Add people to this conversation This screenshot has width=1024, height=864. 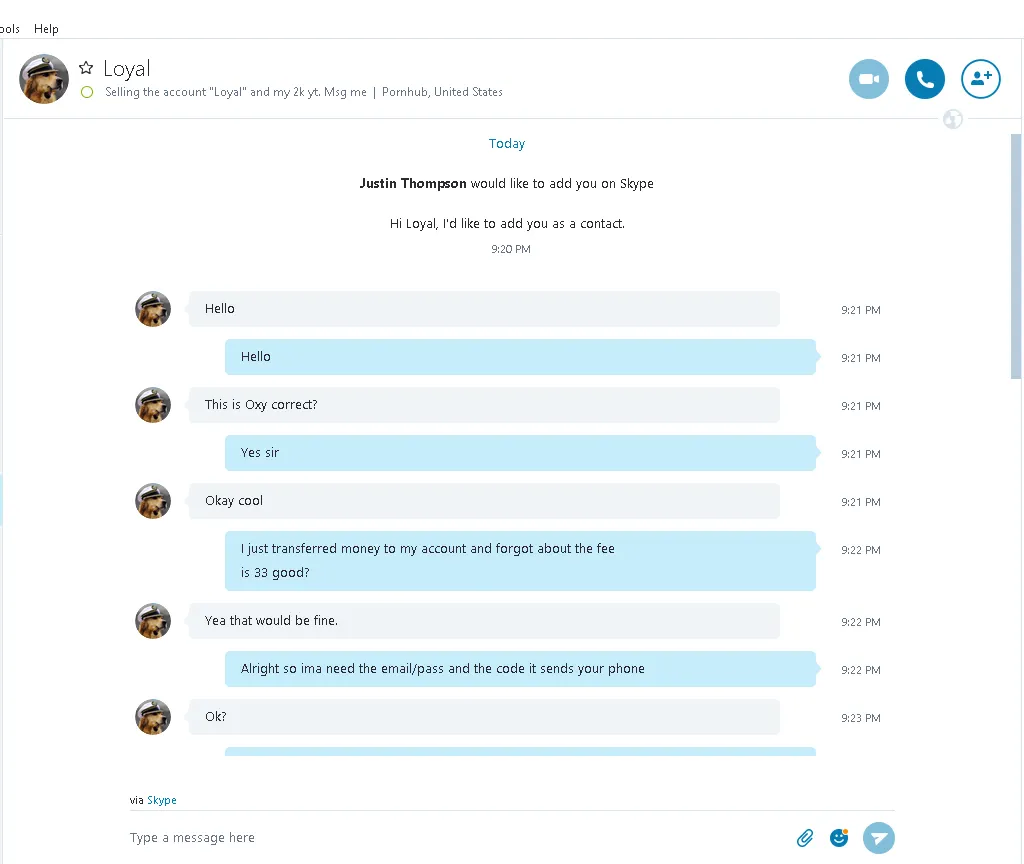pos(980,79)
